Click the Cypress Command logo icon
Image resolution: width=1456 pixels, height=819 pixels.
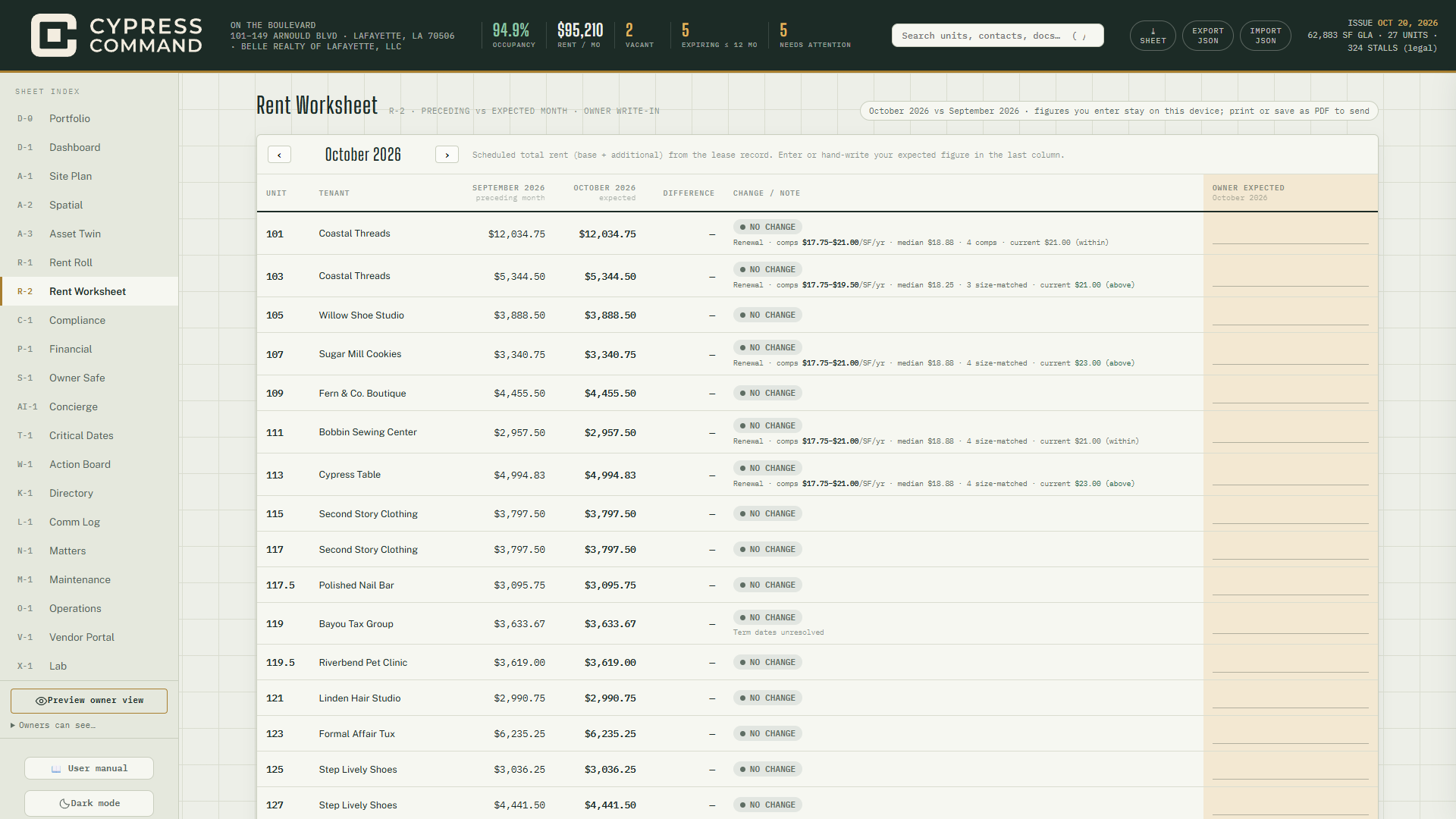53,35
